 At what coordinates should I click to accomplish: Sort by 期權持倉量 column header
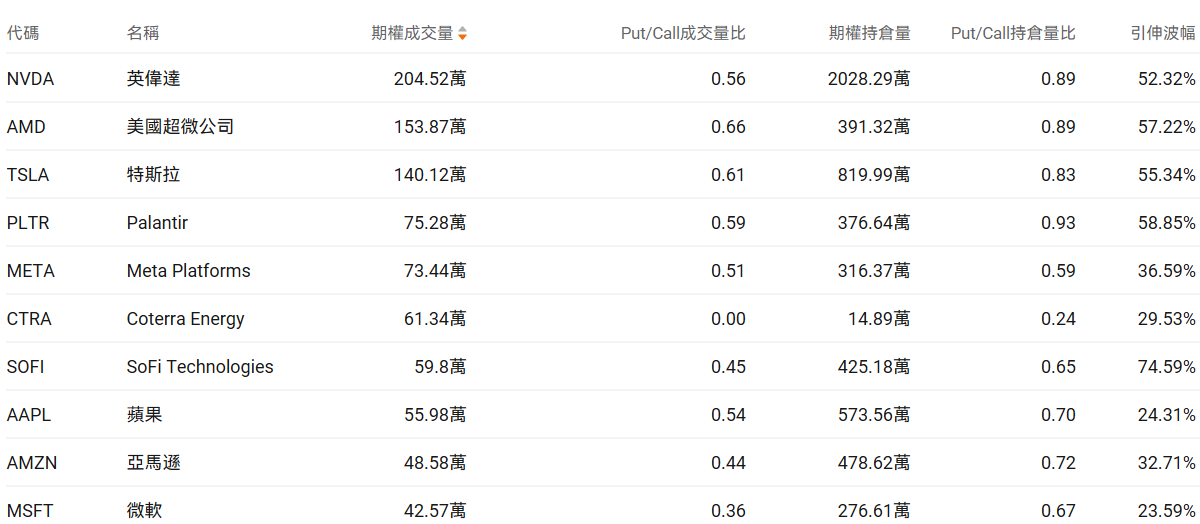click(869, 33)
